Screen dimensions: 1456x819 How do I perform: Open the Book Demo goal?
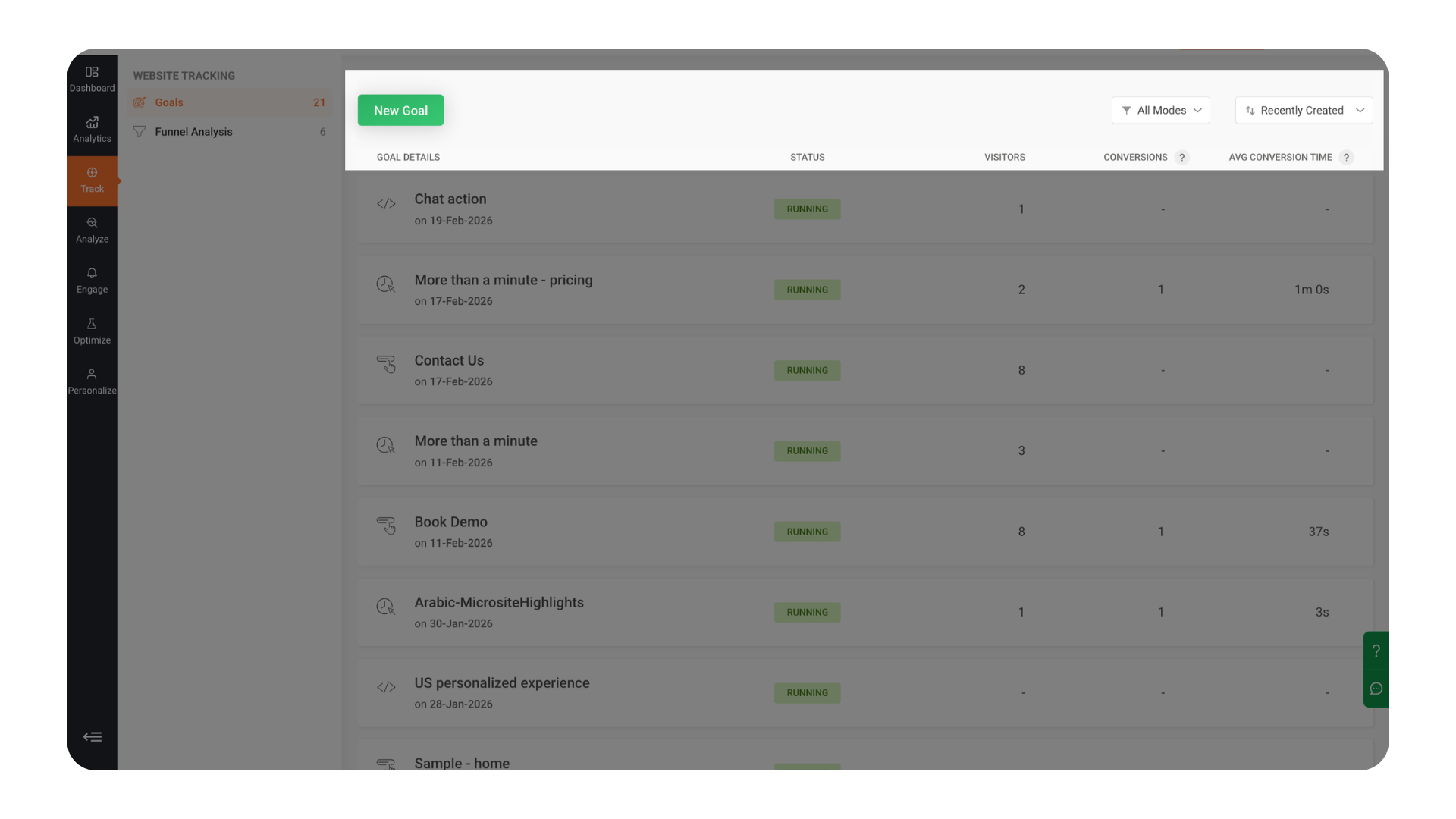(450, 522)
